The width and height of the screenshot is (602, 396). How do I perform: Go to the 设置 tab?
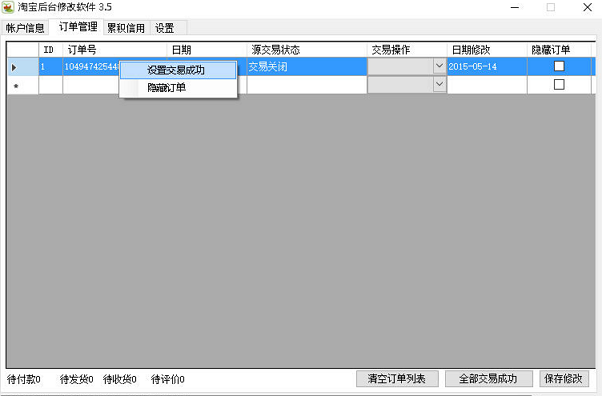click(164, 28)
